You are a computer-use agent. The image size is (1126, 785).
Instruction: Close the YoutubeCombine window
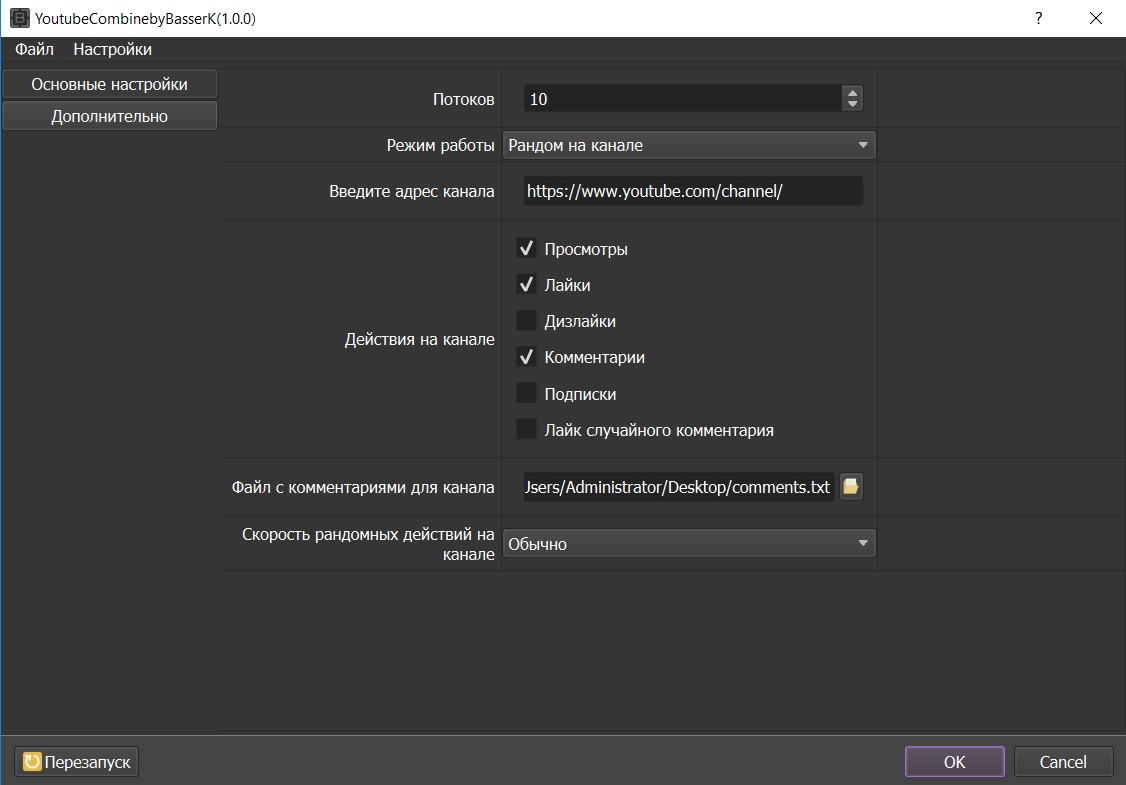[x=1097, y=18]
